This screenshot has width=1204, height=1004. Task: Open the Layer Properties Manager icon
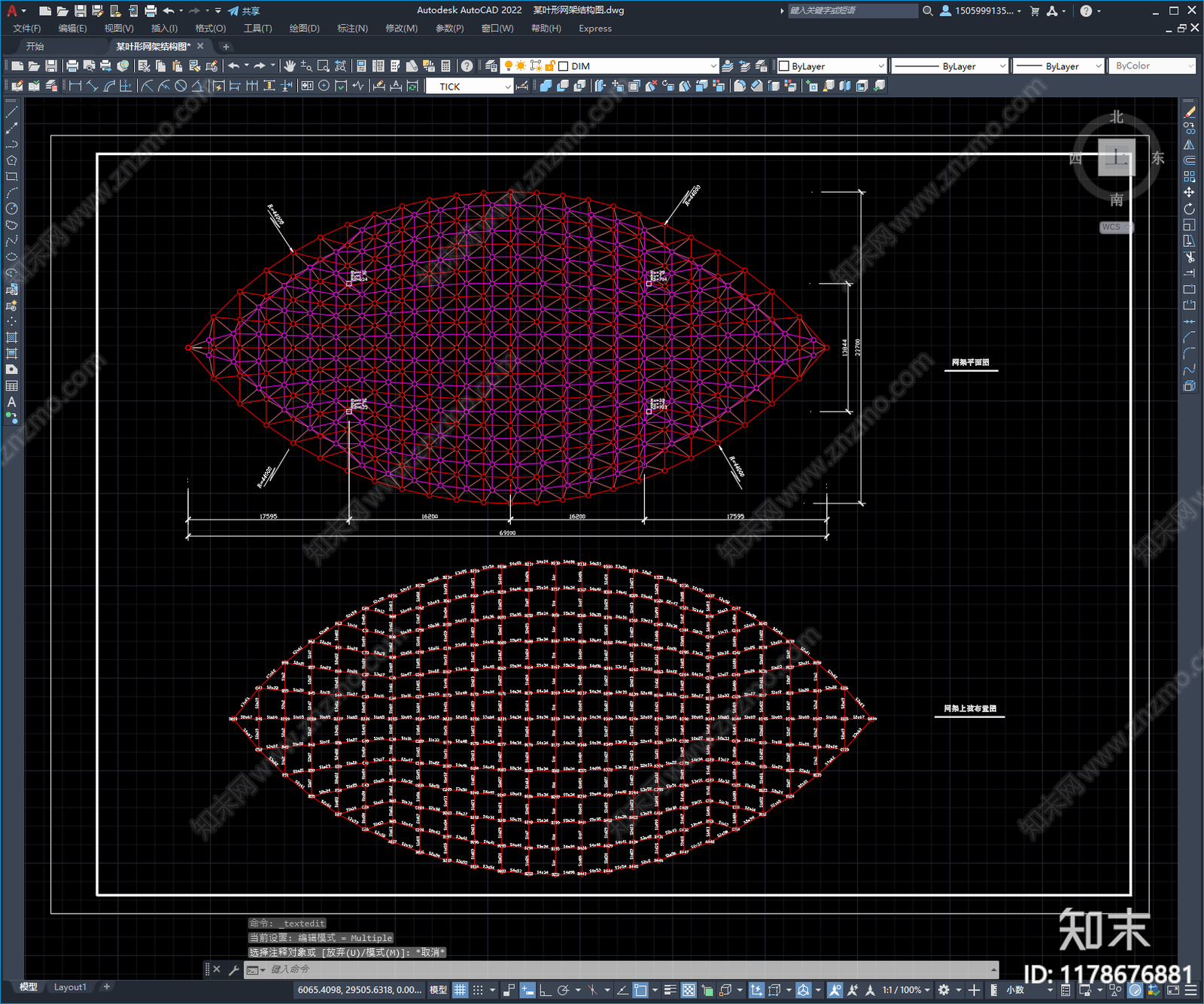click(491, 66)
